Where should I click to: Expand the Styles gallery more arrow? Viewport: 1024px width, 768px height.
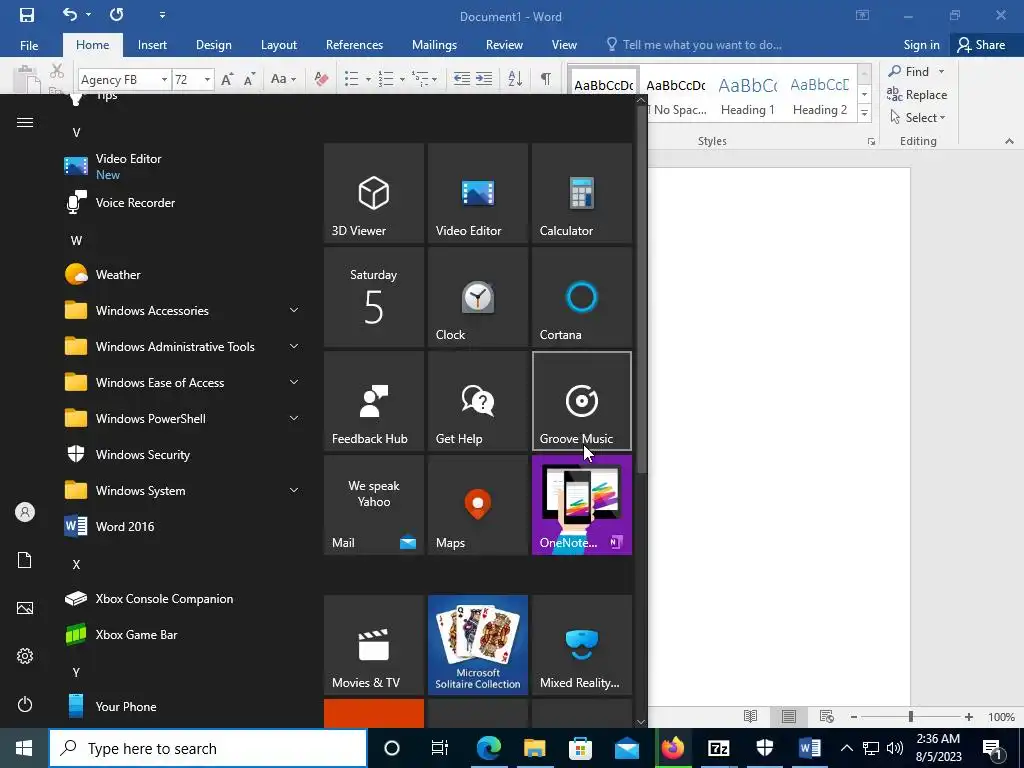coord(865,113)
